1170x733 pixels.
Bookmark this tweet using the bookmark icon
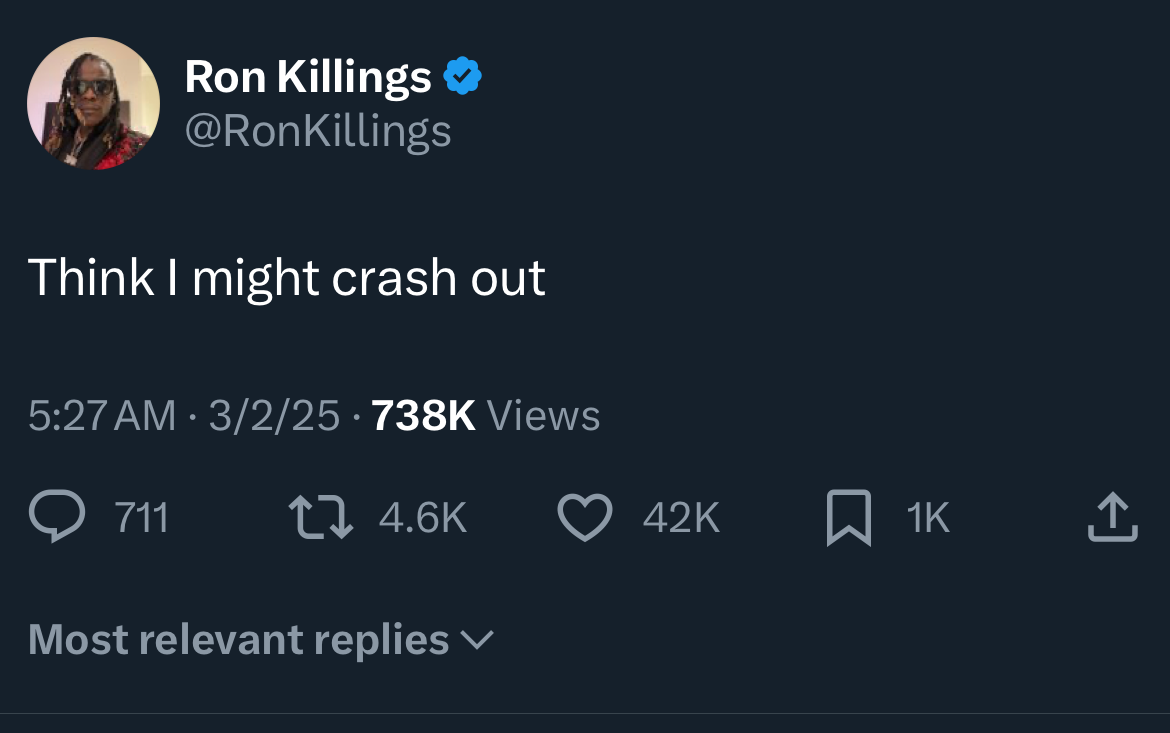point(849,519)
